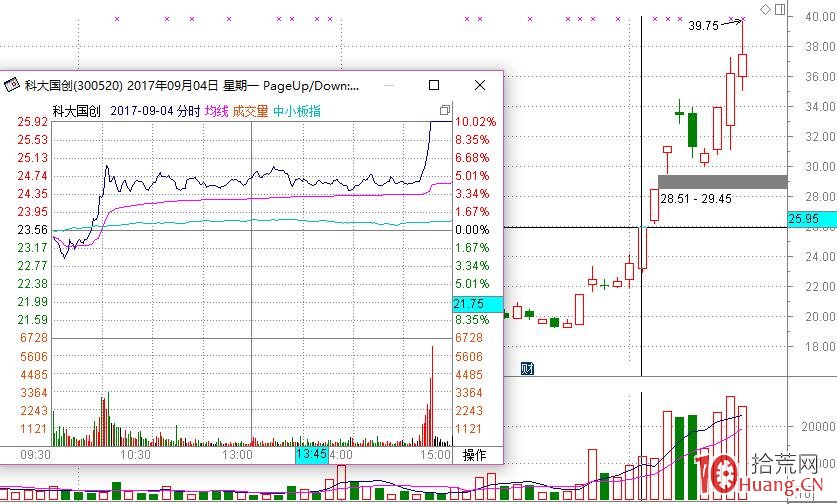Click the restore icon beside 中小板指
This screenshot has width=837, height=504.
pyautogui.click(x=444, y=111)
